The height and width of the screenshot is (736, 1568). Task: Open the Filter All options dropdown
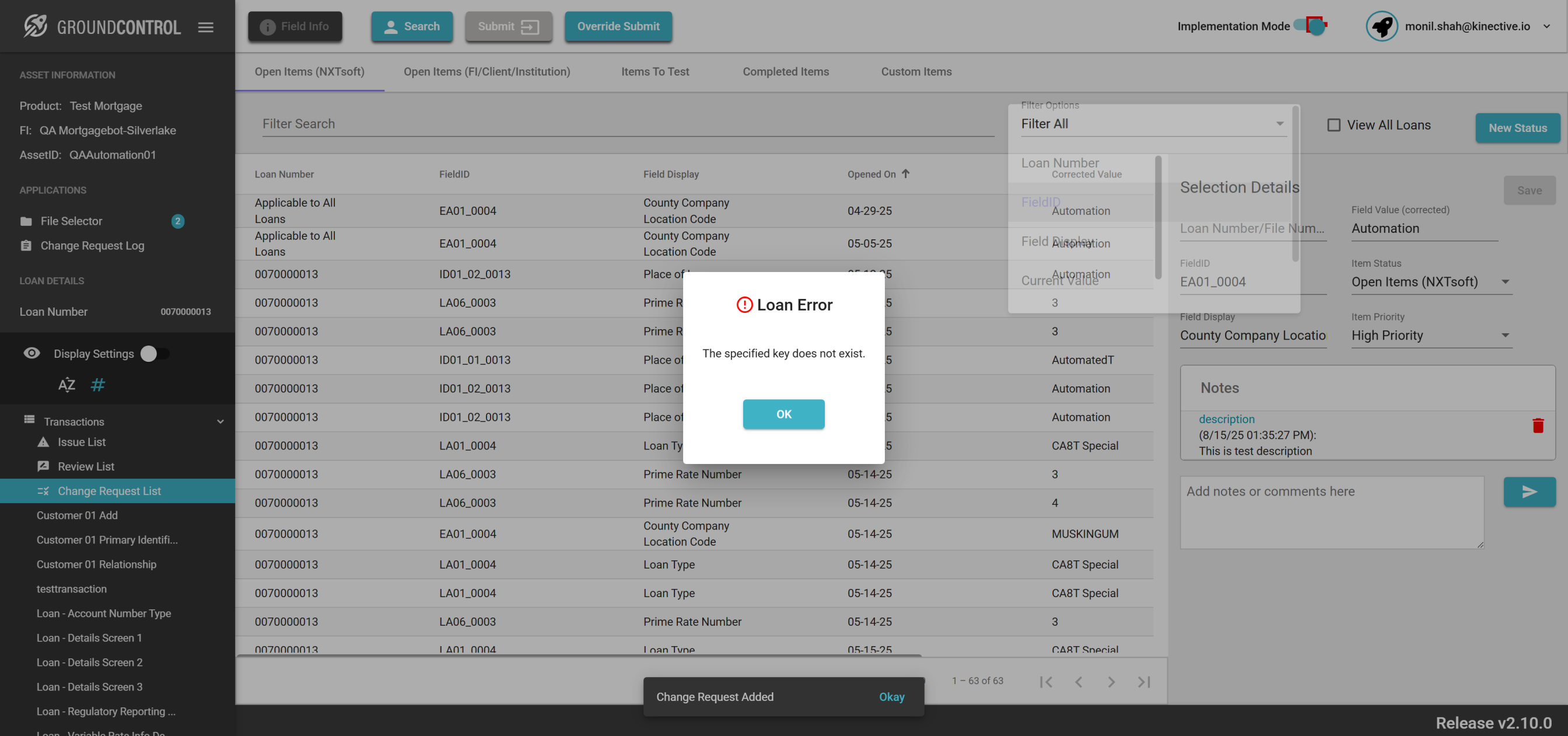point(1152,124)
